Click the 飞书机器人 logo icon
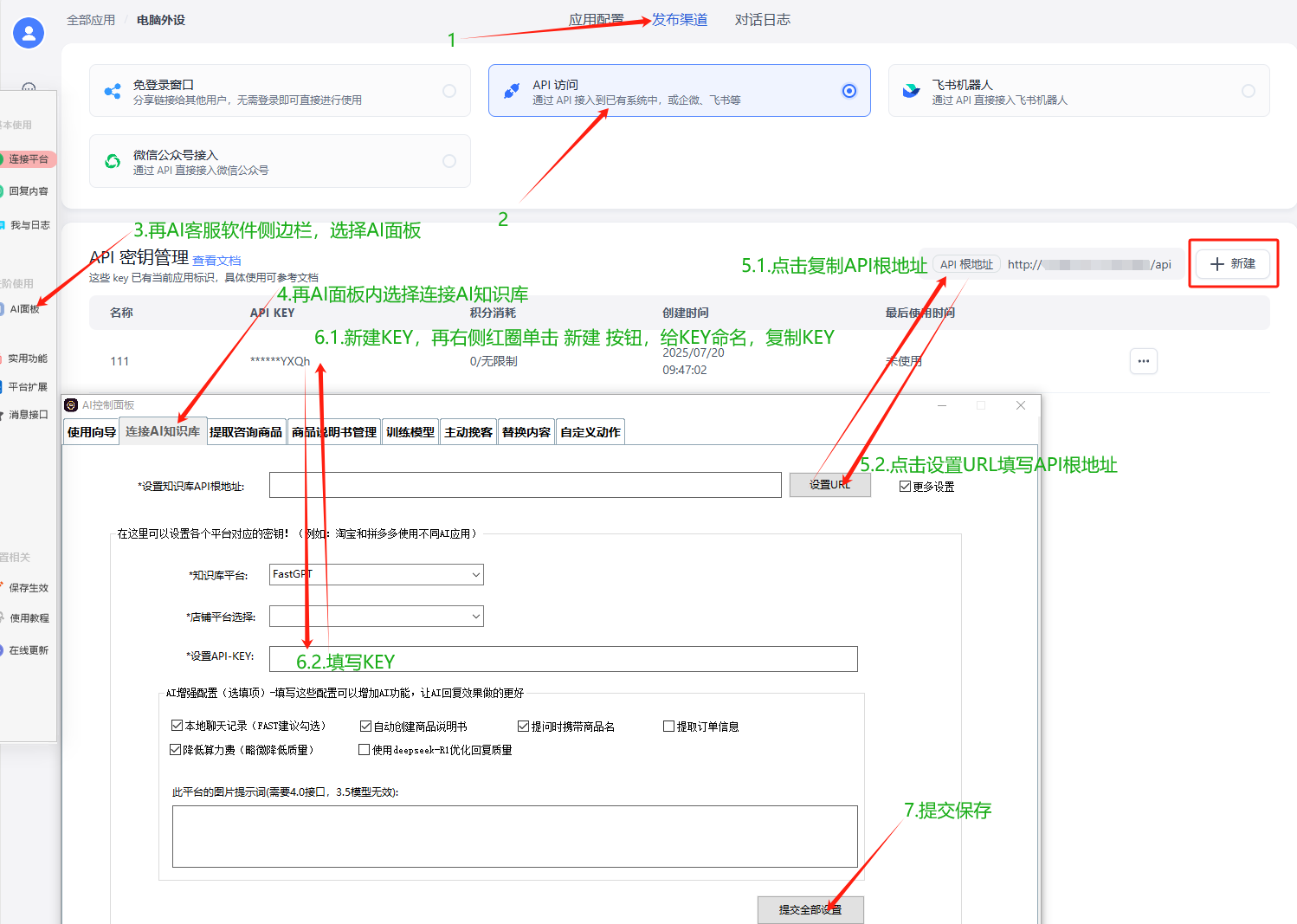Image resolution: width=1297 pixels, height=924 pixels. [x=911, y=91]
